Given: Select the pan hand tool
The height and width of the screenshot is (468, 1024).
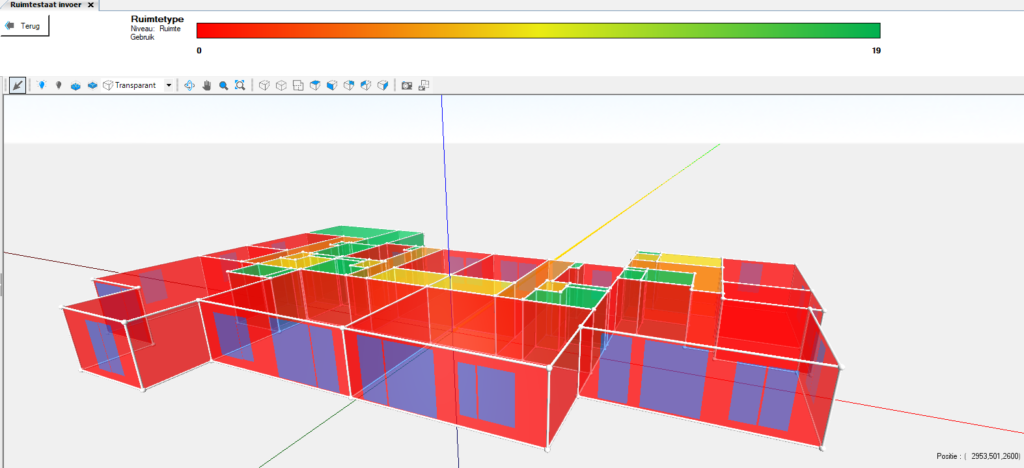Looking at the screenshot, I should (x=206, y=86).
